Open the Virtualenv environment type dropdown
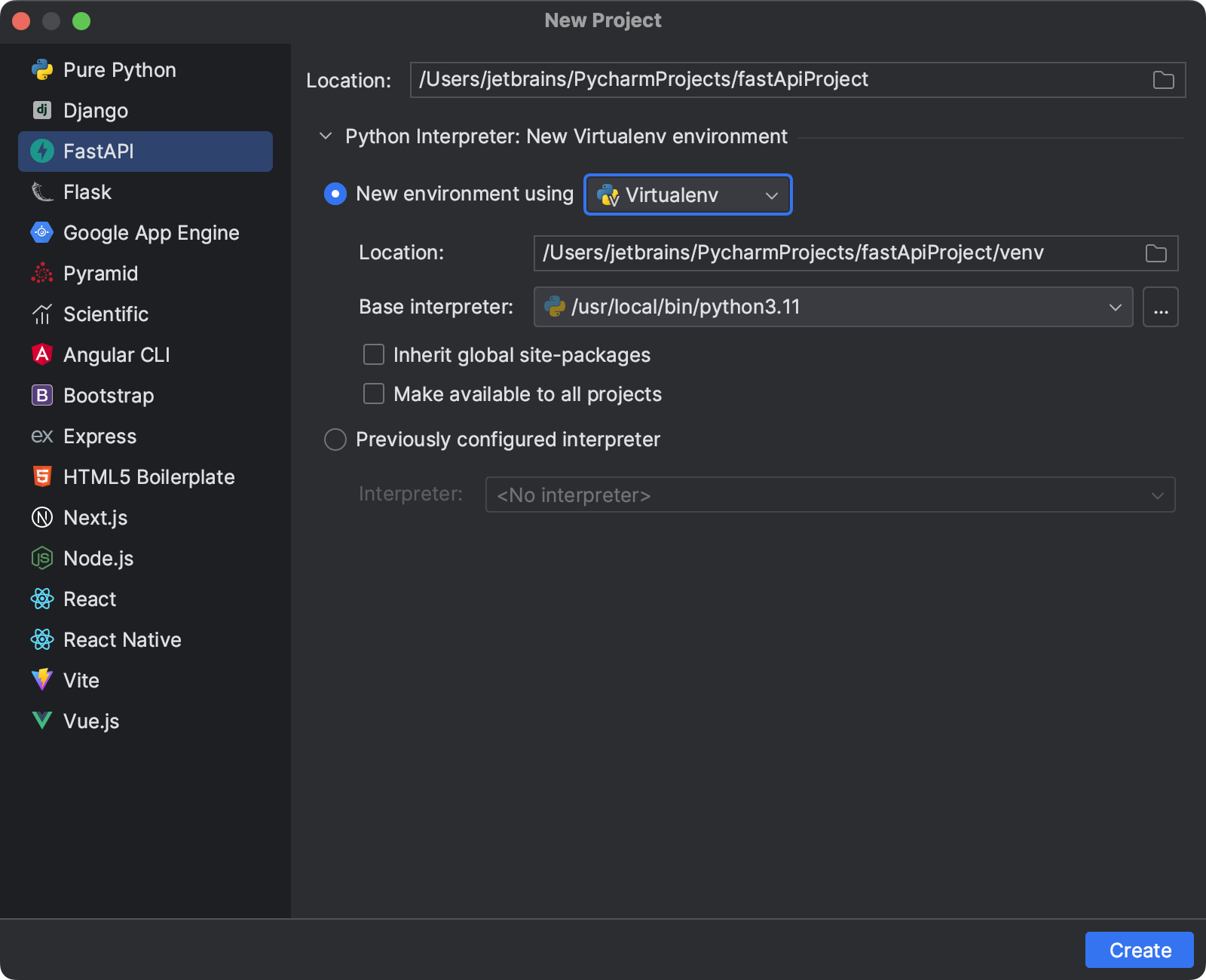The width and height of the screenshot is (1206, 980). (x=771, y=194)
